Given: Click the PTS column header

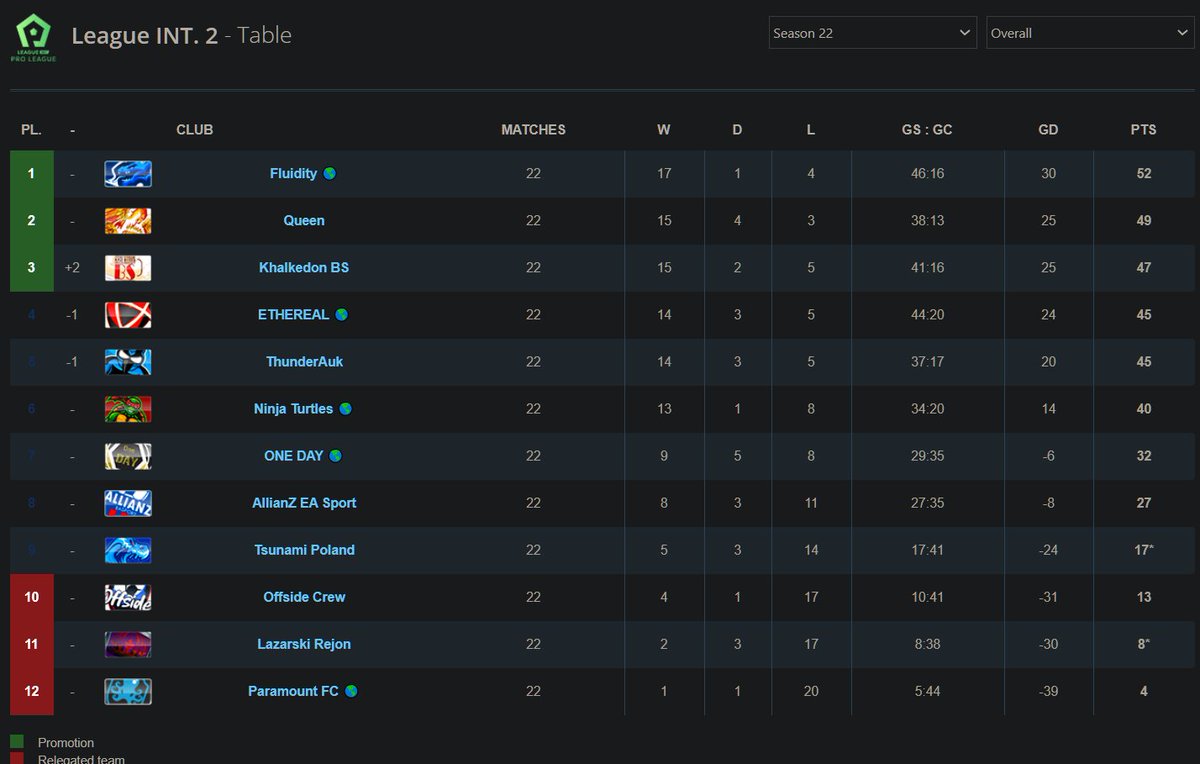Looking at the screenshot, I should tap(1143, 130).
